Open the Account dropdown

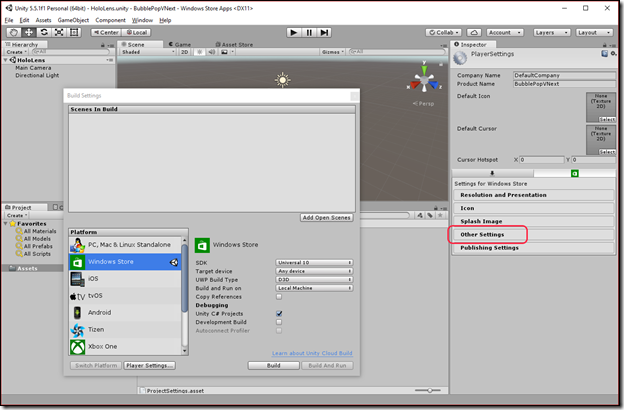pyautogui.click(x=504, y=33)
